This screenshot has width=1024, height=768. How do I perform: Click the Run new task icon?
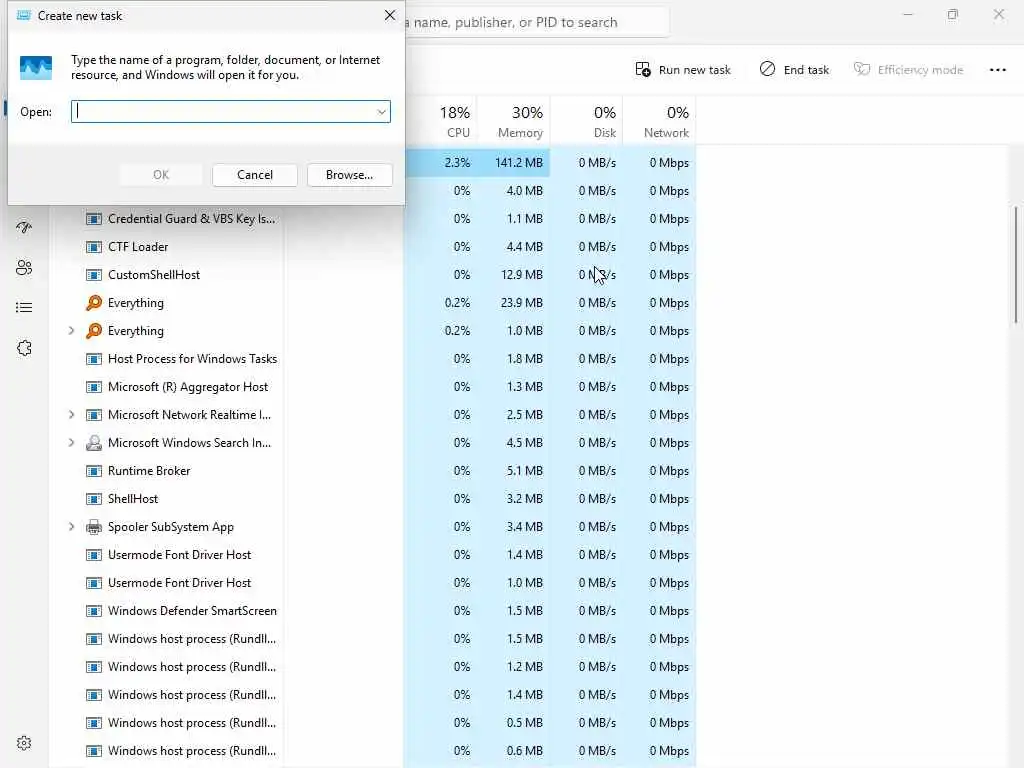(x=643, y=69)
